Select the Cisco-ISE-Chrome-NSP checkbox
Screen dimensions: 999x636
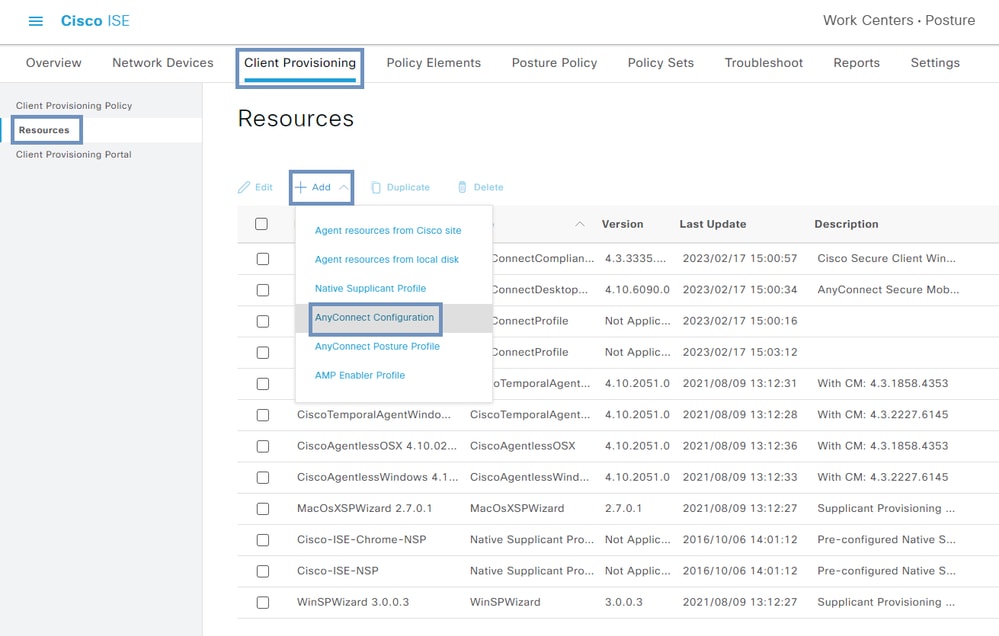click(x=262, y=540)
